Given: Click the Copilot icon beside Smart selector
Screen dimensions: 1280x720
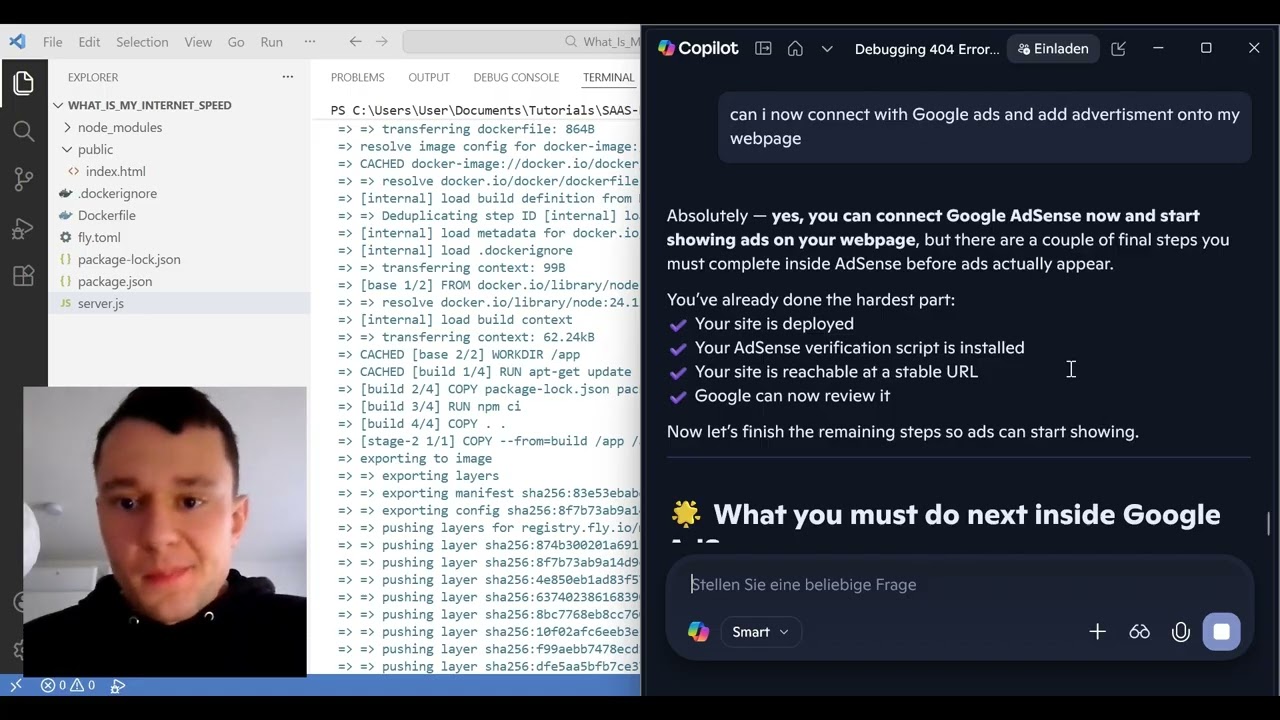Looking at the screenshot, I should click(698, 632).
